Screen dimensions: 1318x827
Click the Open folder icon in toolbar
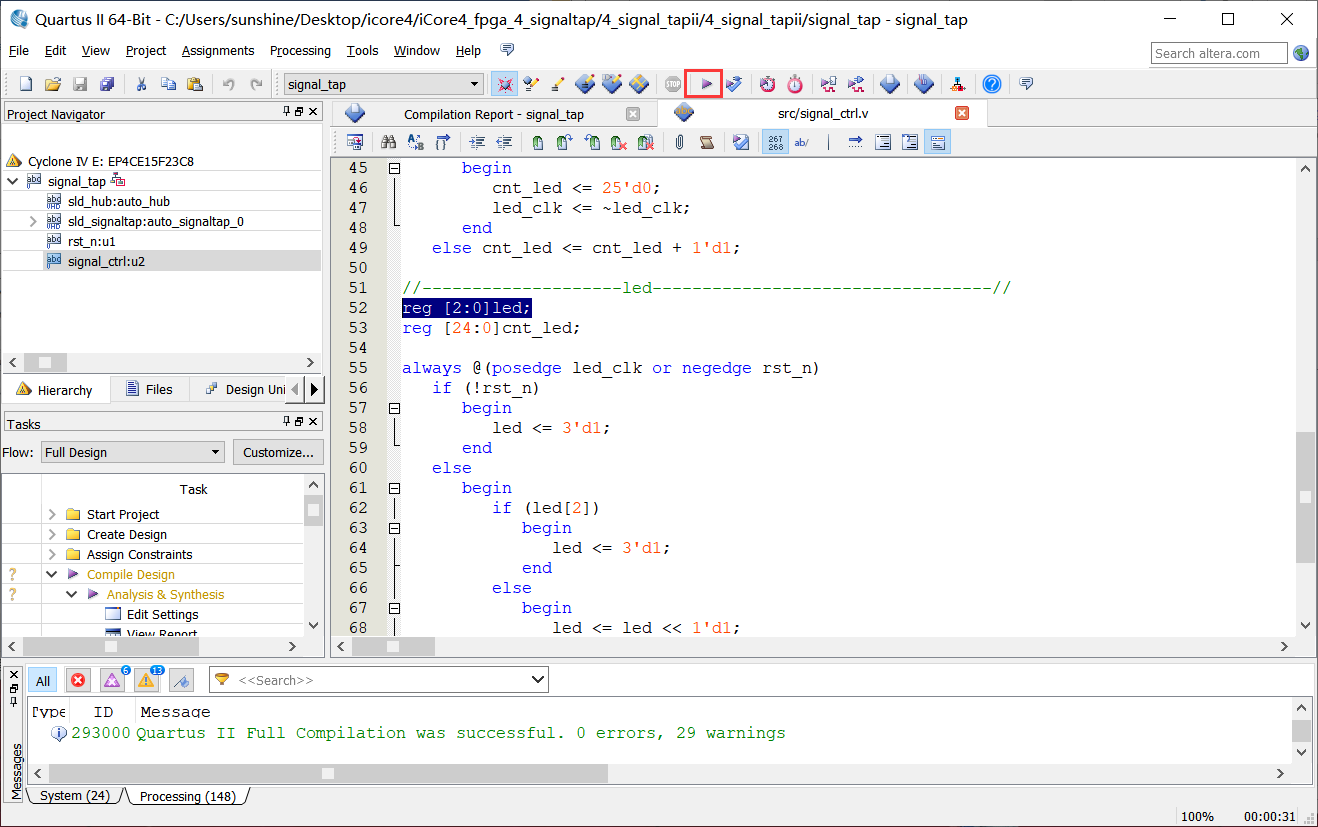tap(53, 84)
